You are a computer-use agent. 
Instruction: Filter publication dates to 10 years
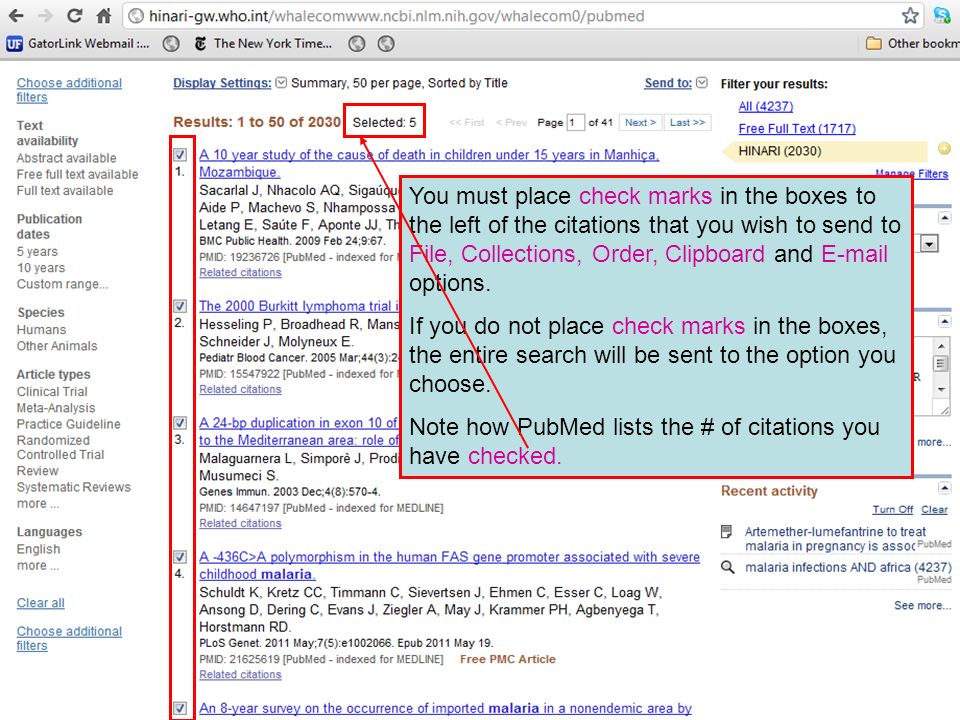pyautogui.click(x=40, y=268)
